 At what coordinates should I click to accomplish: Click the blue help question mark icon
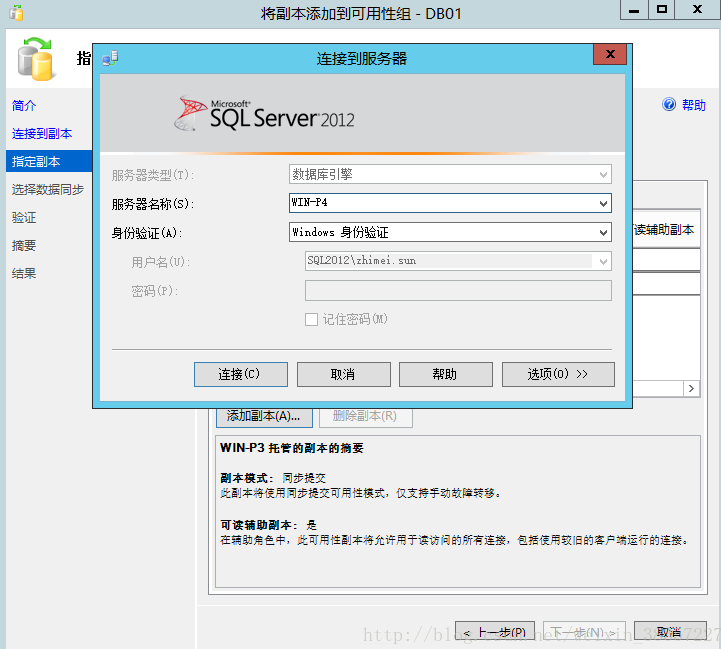click(670, 105)
